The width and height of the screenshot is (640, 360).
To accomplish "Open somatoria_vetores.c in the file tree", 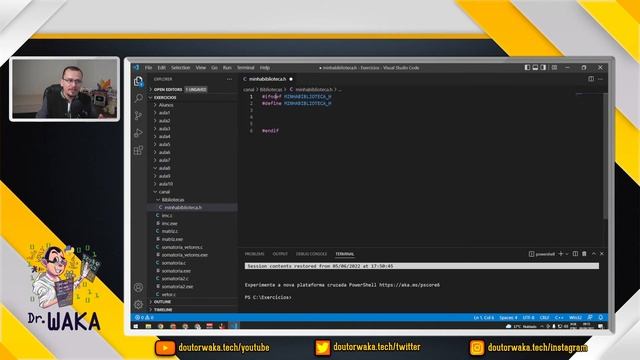I will [182, 247].
